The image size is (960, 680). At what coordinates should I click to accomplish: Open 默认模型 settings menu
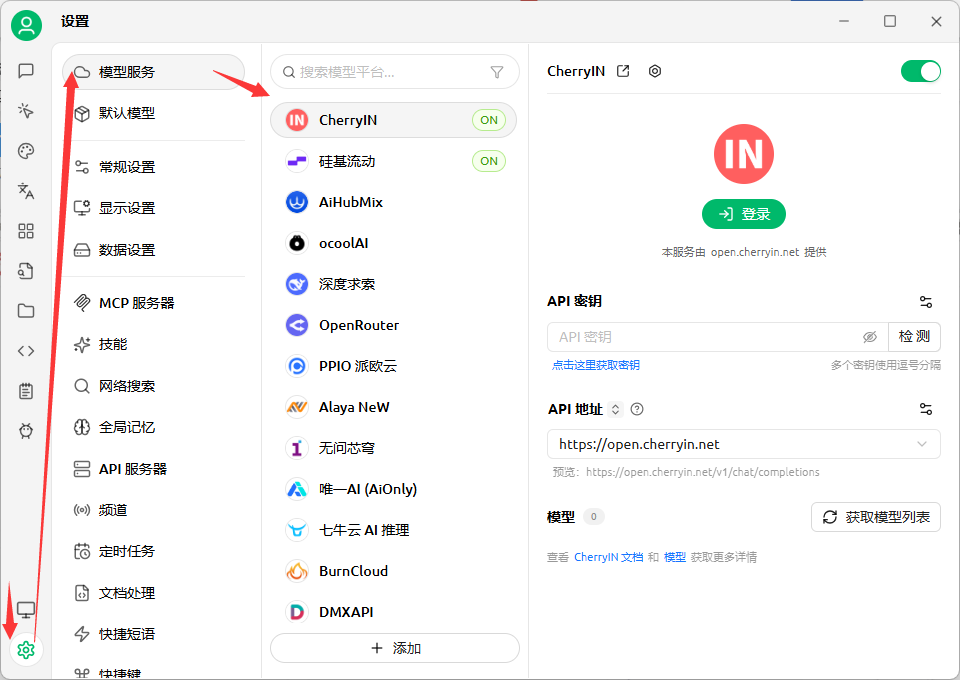153,113
